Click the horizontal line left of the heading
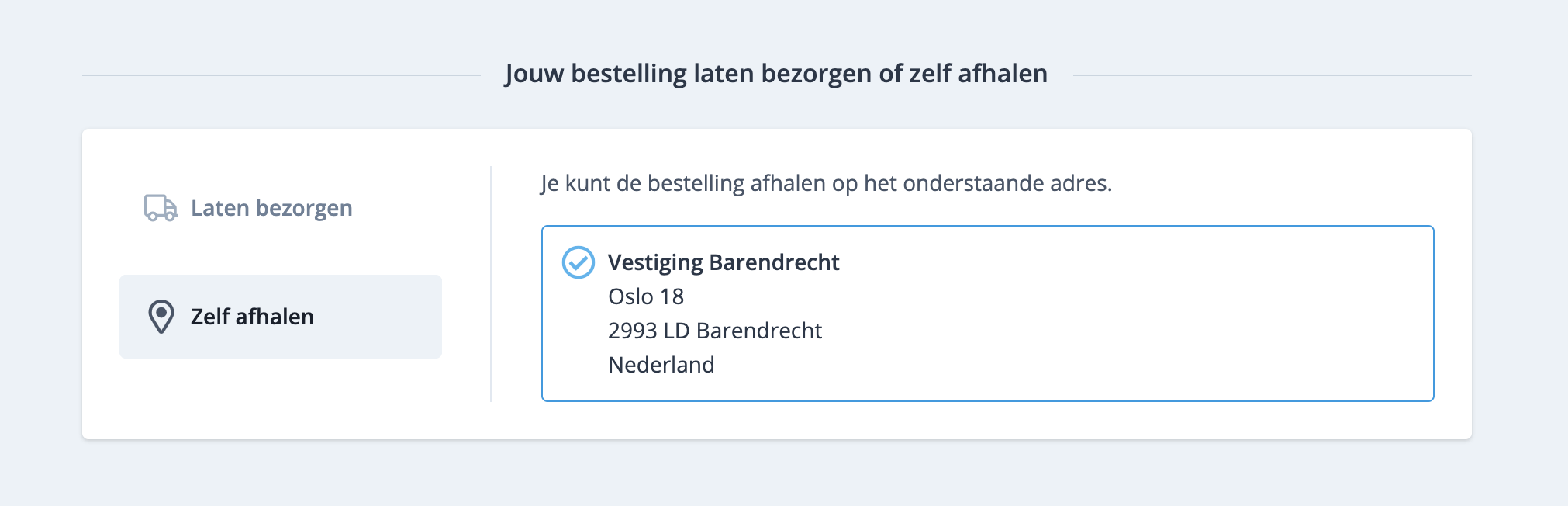The width and height of the screenshot is (1568, 506). click(281, 75)
